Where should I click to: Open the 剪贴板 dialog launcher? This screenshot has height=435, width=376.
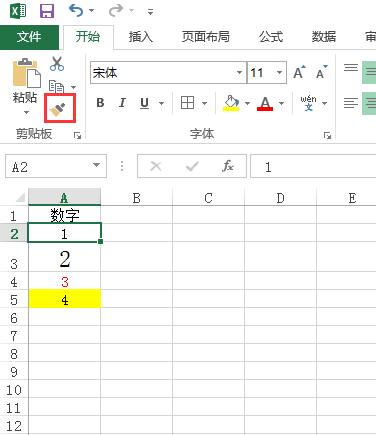coord(78,135)
